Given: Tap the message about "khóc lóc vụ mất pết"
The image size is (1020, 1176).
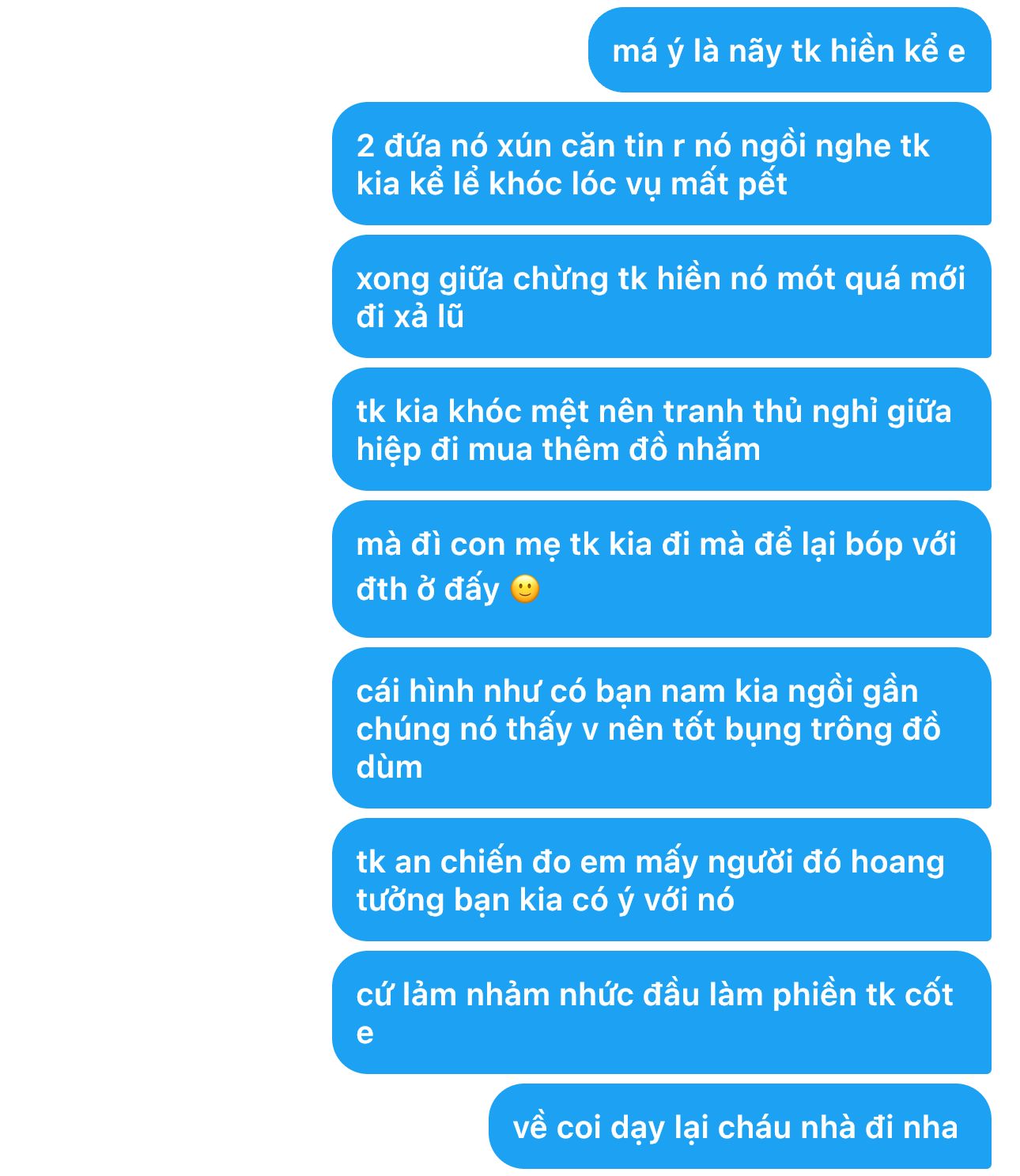Looking at the screenshot, I should (662, 164).
